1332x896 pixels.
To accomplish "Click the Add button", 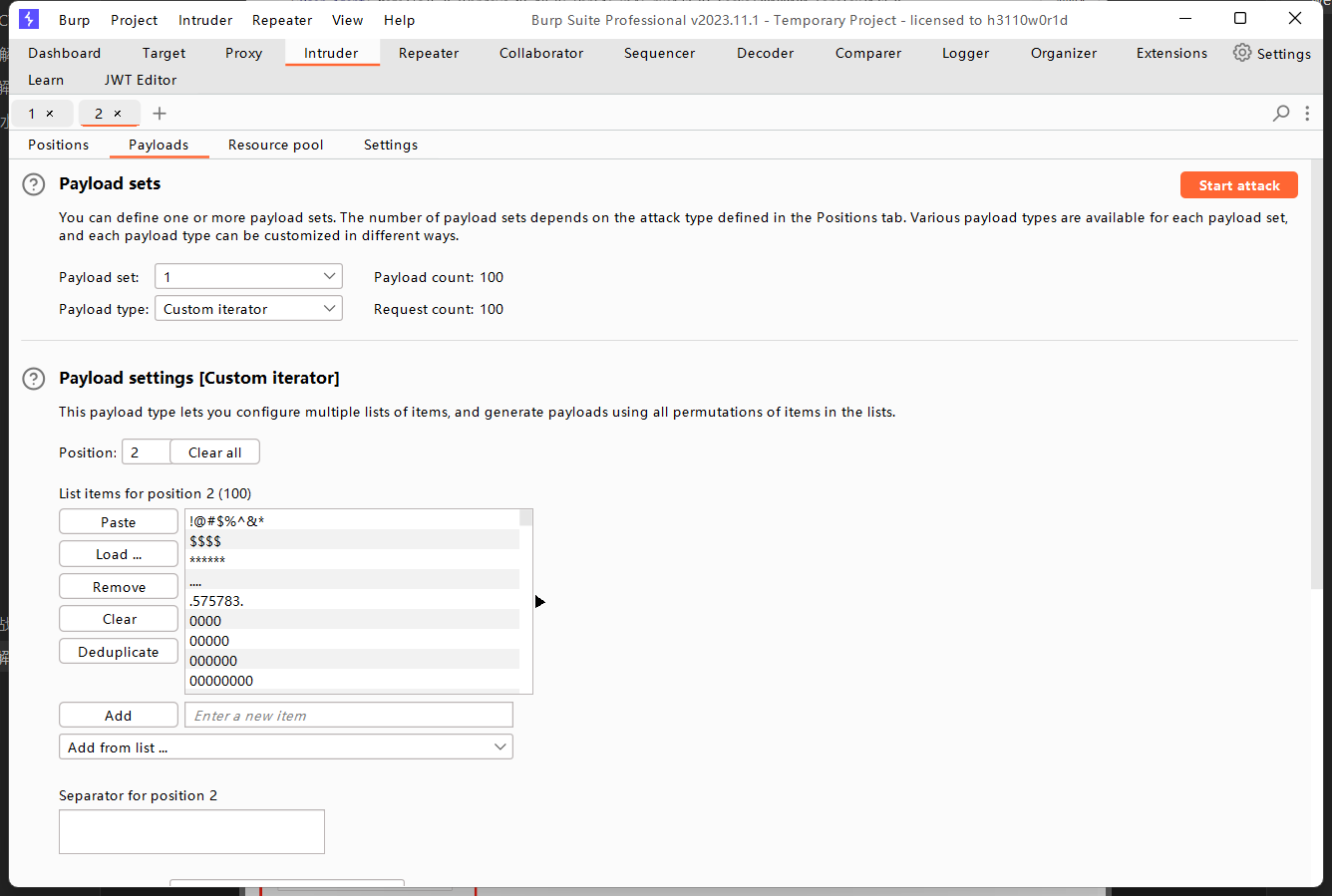I will point(119,715).
